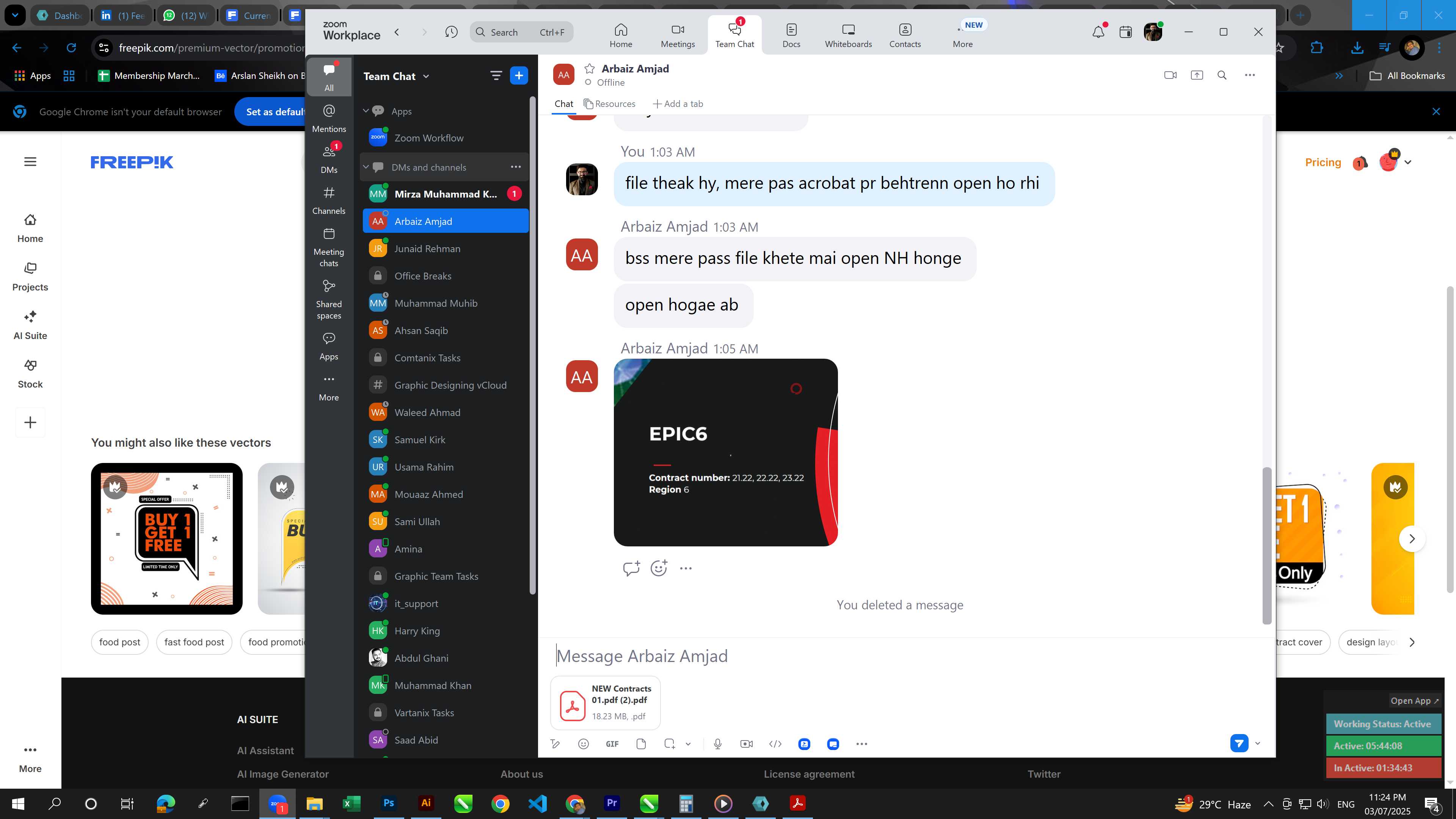Open the Windows Start menu
The image size is (1456, 819).
(x=17, y=803)
